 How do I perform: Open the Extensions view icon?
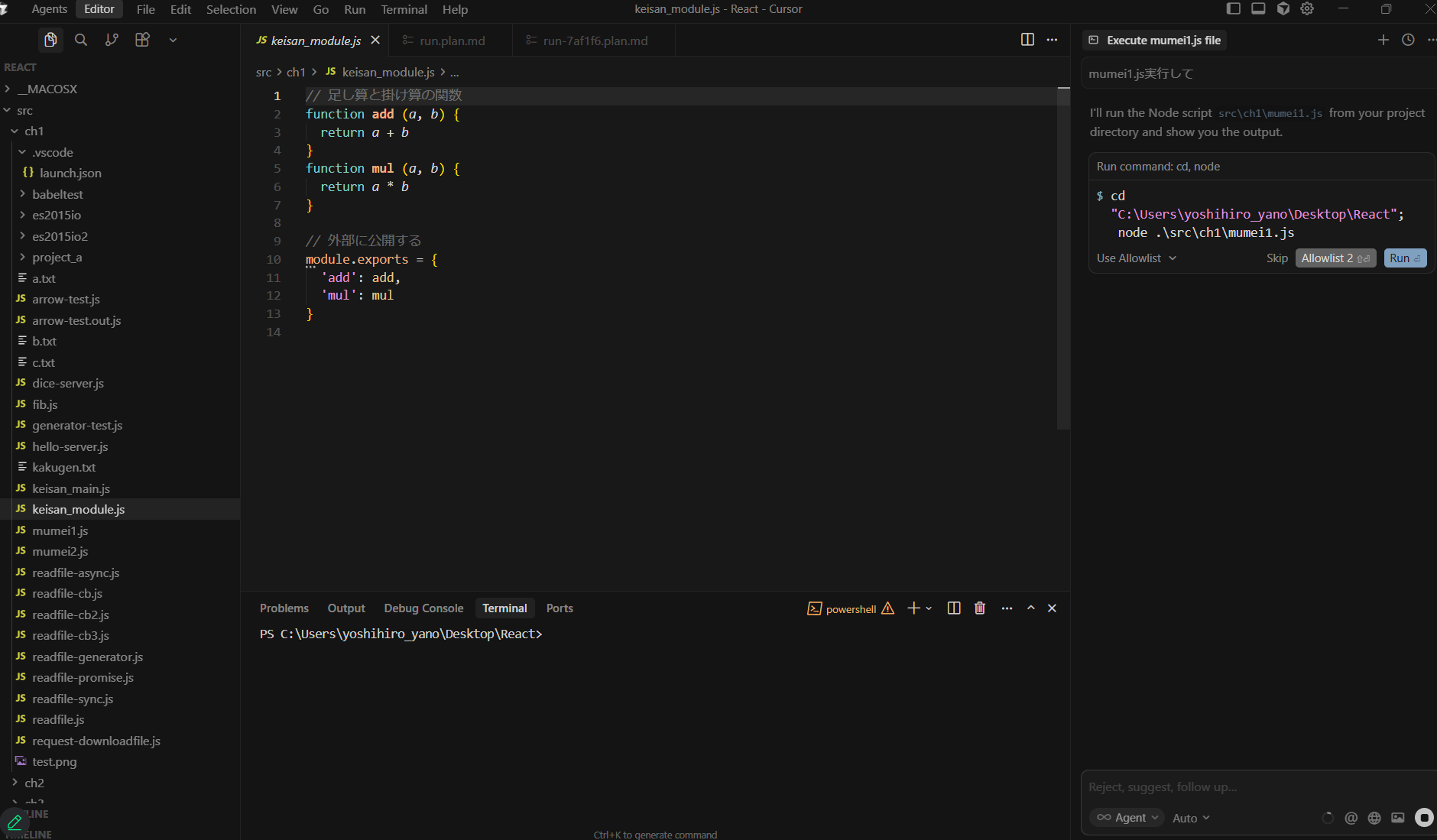pos(142,40)
